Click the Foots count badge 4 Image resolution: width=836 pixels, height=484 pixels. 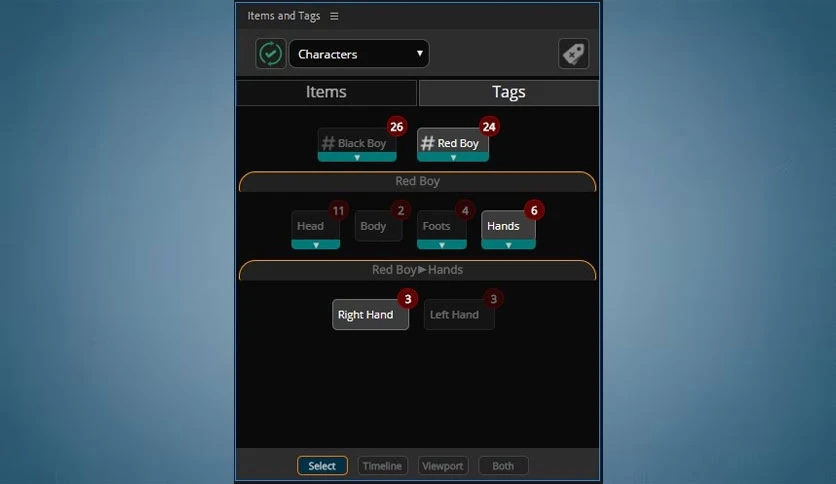(465, 211)
